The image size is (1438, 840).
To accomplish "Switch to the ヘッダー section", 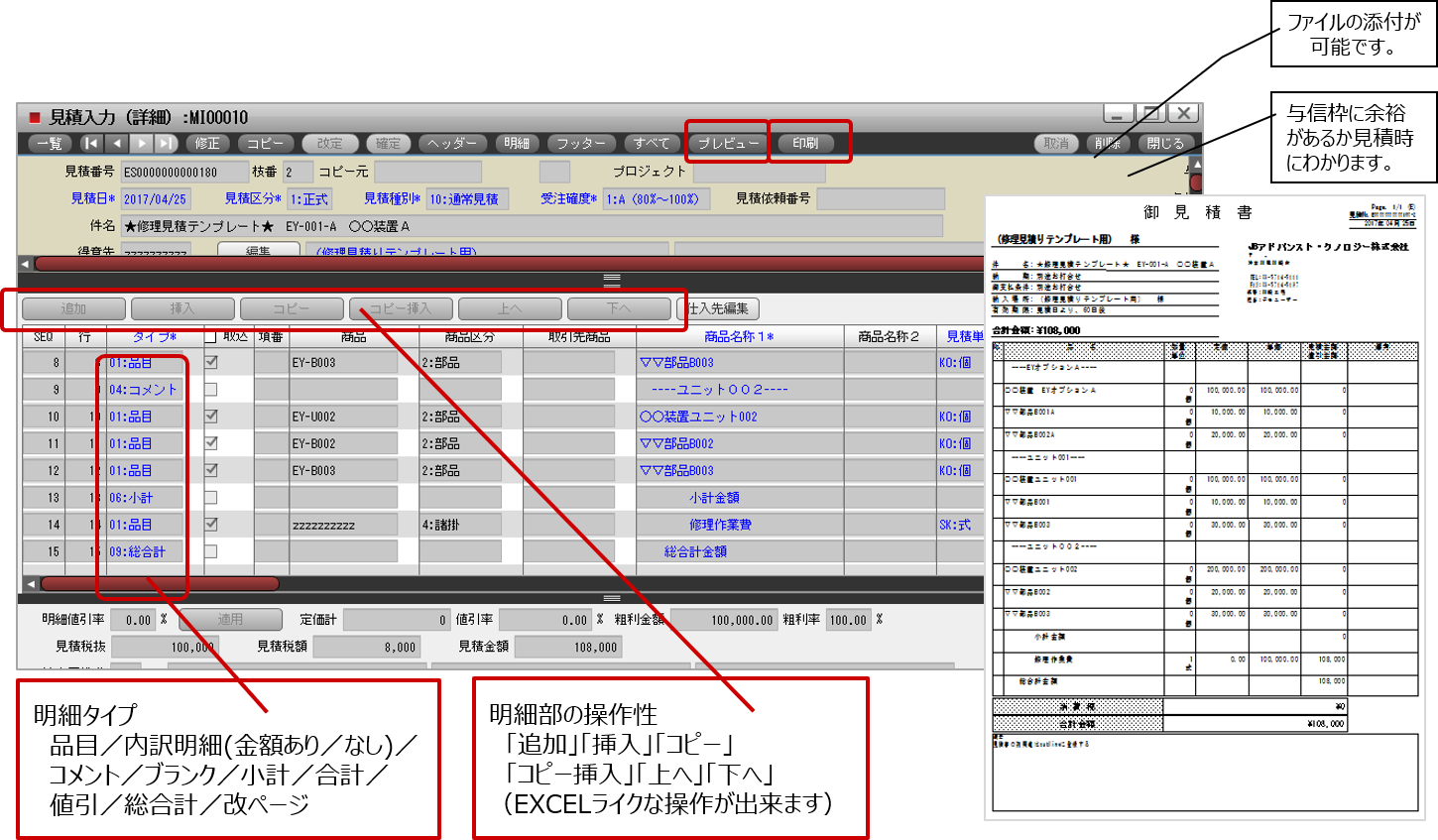I will point(452,144).
